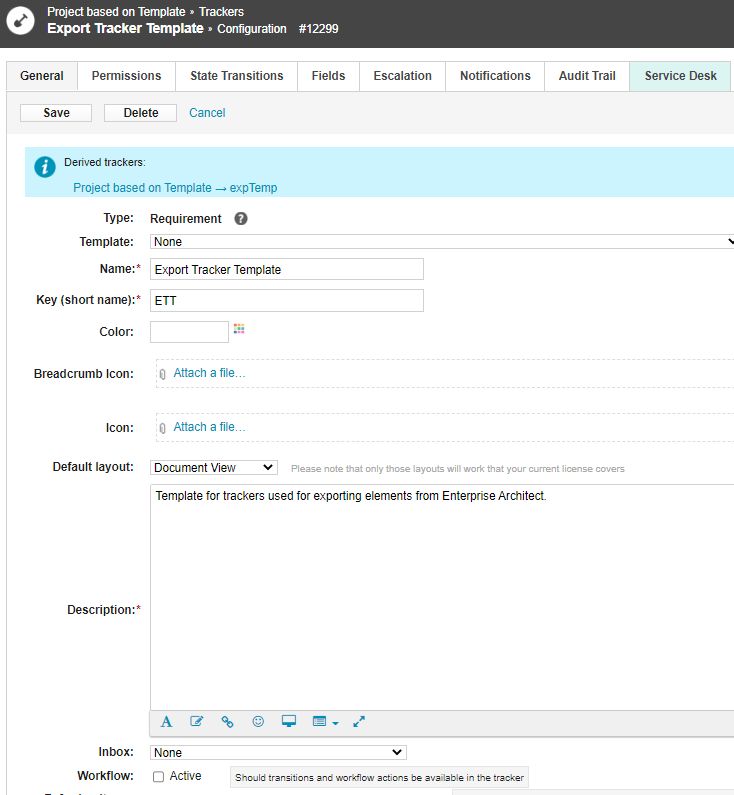Open the Fields tab
The width and height of the screenshot is (734, 795).
point(328,76)
